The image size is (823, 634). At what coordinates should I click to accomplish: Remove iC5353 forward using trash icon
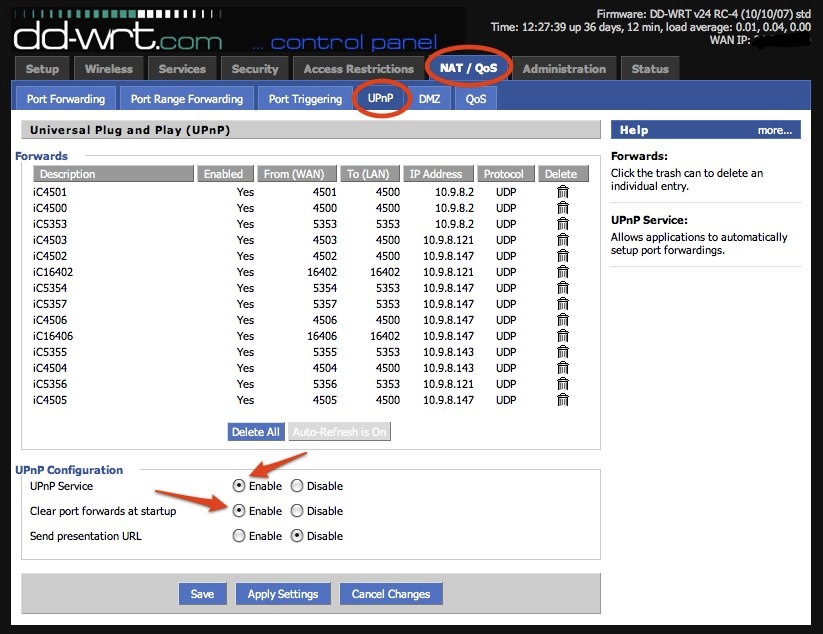pos(563,224)
